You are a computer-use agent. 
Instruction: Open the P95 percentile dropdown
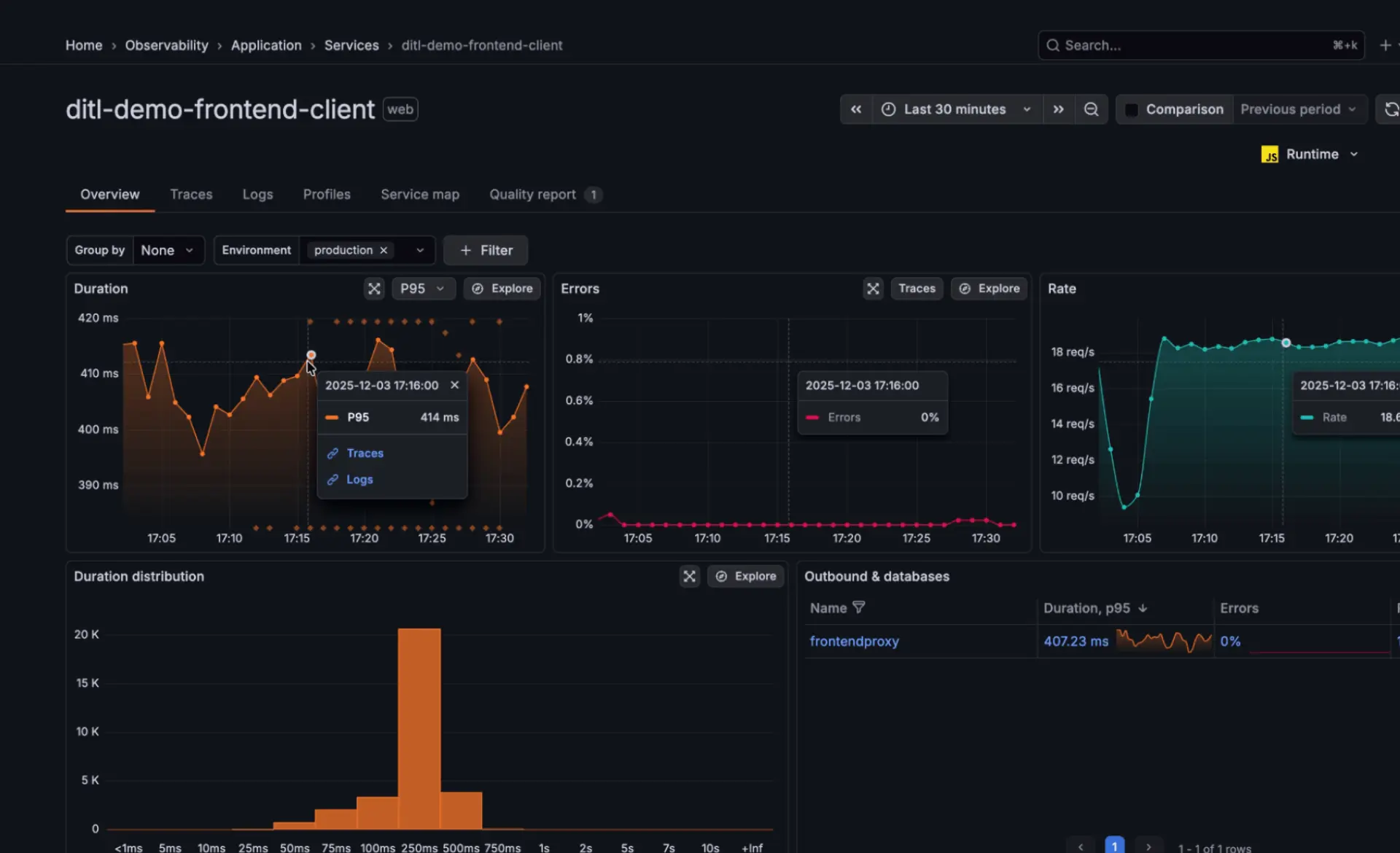423,289
